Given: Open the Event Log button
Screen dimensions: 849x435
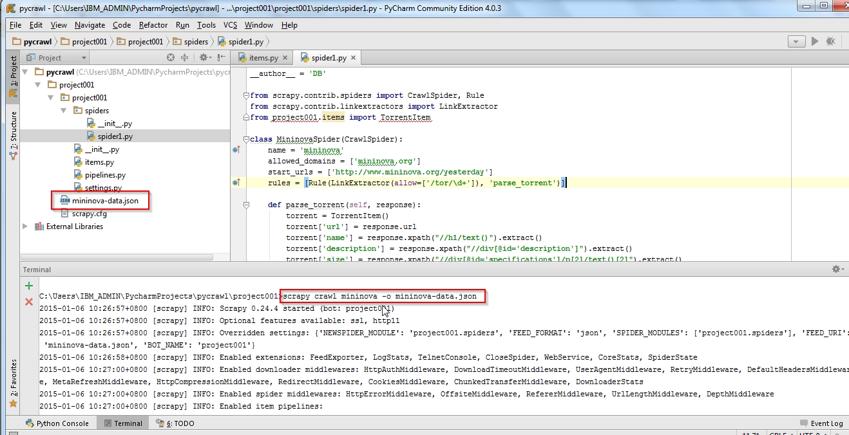Looking at the screenshot, I should [820, 423].
